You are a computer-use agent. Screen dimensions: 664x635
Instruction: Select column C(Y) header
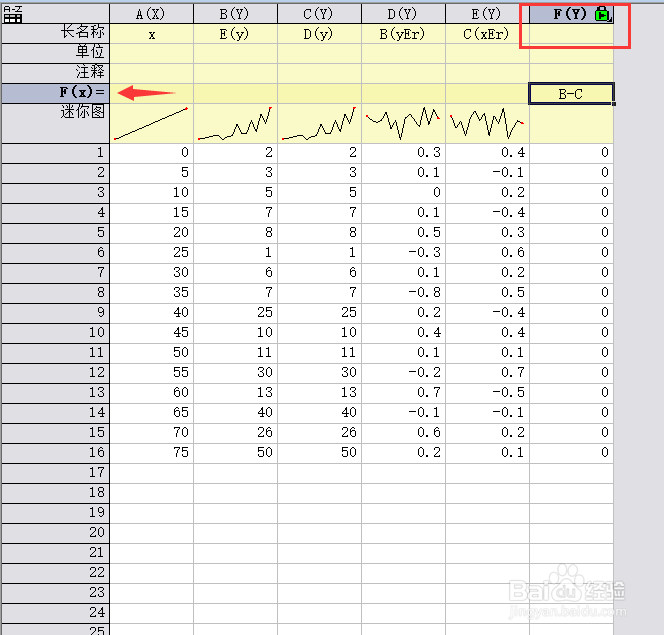319,14
